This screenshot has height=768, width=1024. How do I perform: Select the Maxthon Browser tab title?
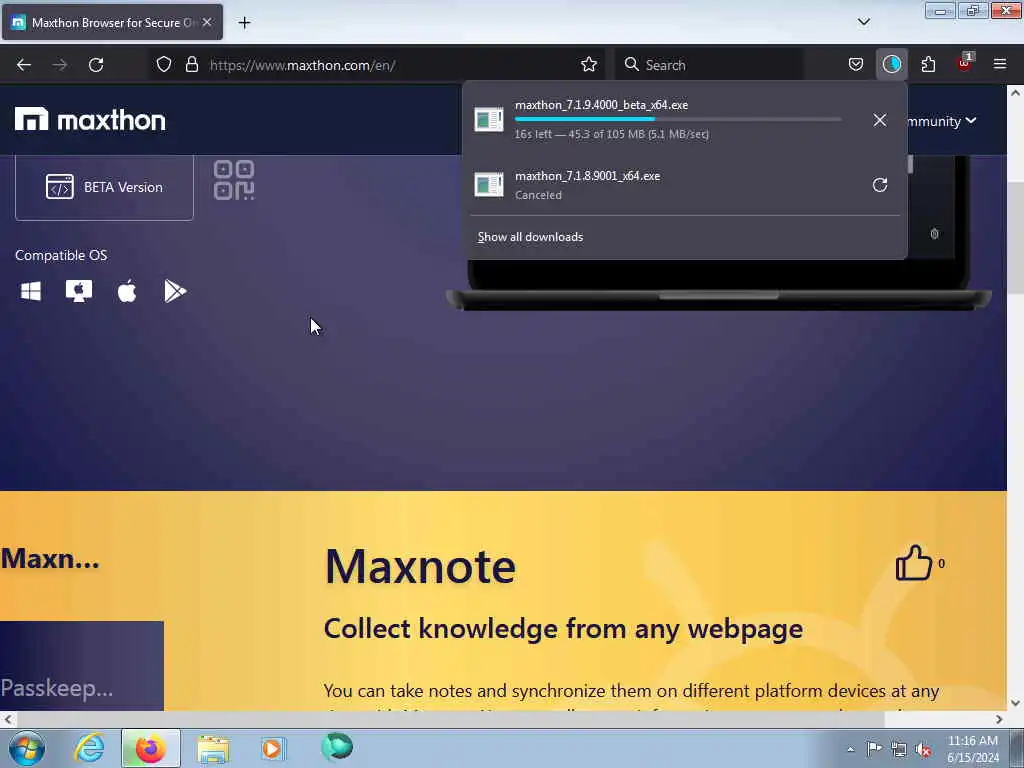(x=114, y=23)
